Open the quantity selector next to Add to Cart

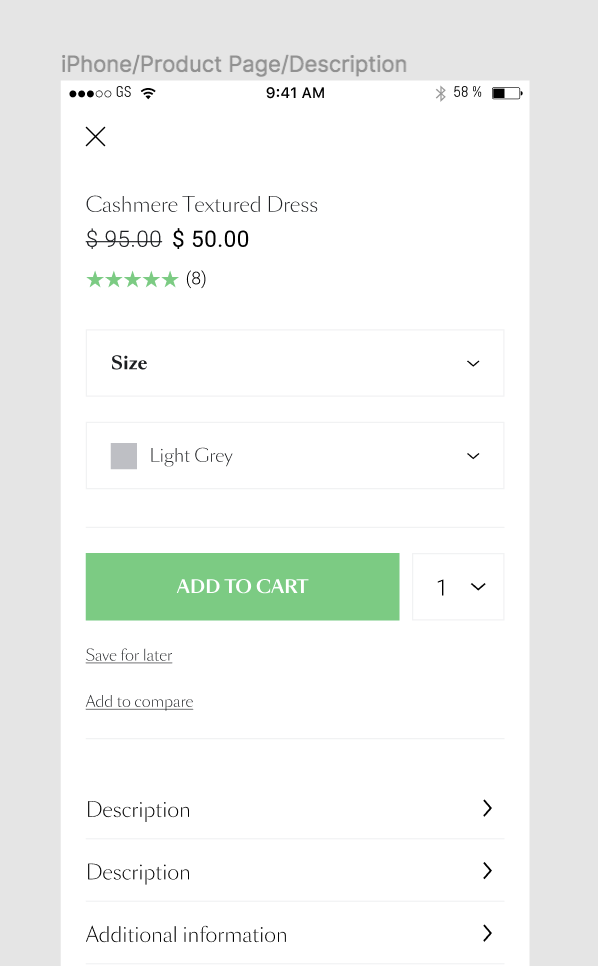tap(458, 586)
